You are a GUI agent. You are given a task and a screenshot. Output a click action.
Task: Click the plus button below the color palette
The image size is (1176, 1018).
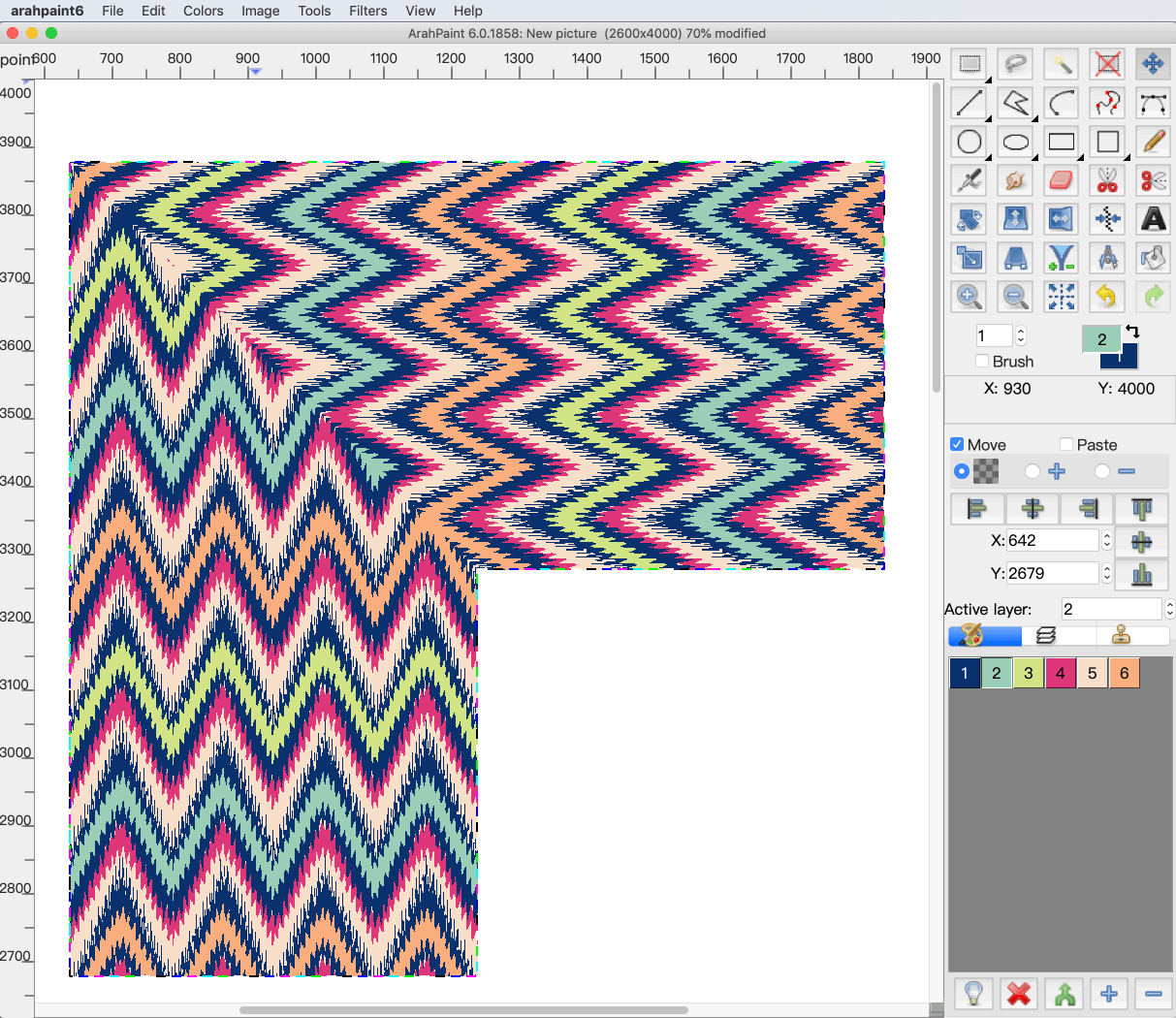(1109, 994)
